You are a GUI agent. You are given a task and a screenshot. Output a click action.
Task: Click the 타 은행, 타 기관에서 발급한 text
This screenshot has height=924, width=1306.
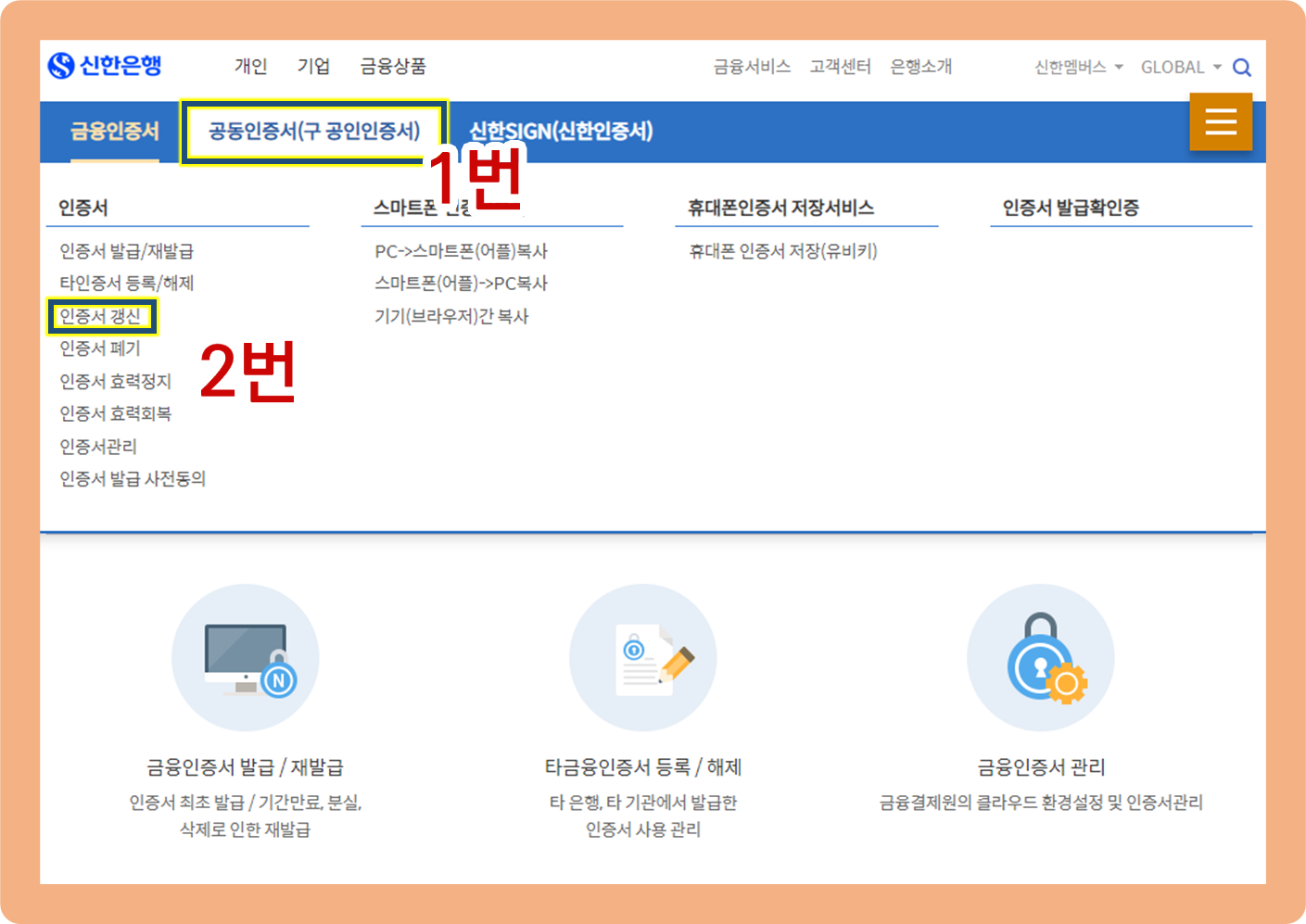(643, 803)
